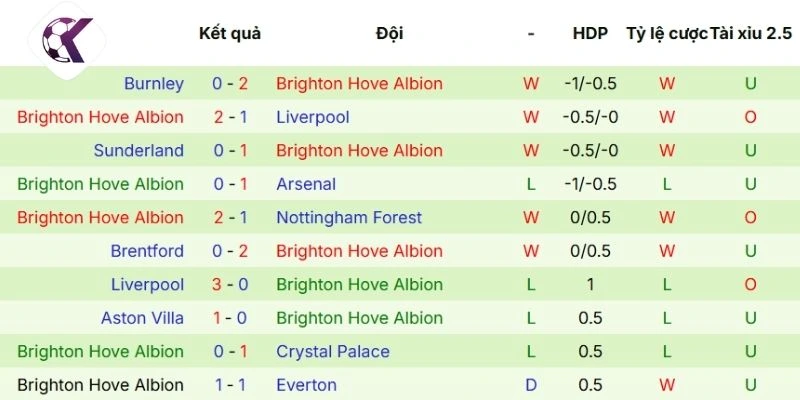800x400 pixels.
Task: Open the Brentford team link
Action: coord(147,251)
